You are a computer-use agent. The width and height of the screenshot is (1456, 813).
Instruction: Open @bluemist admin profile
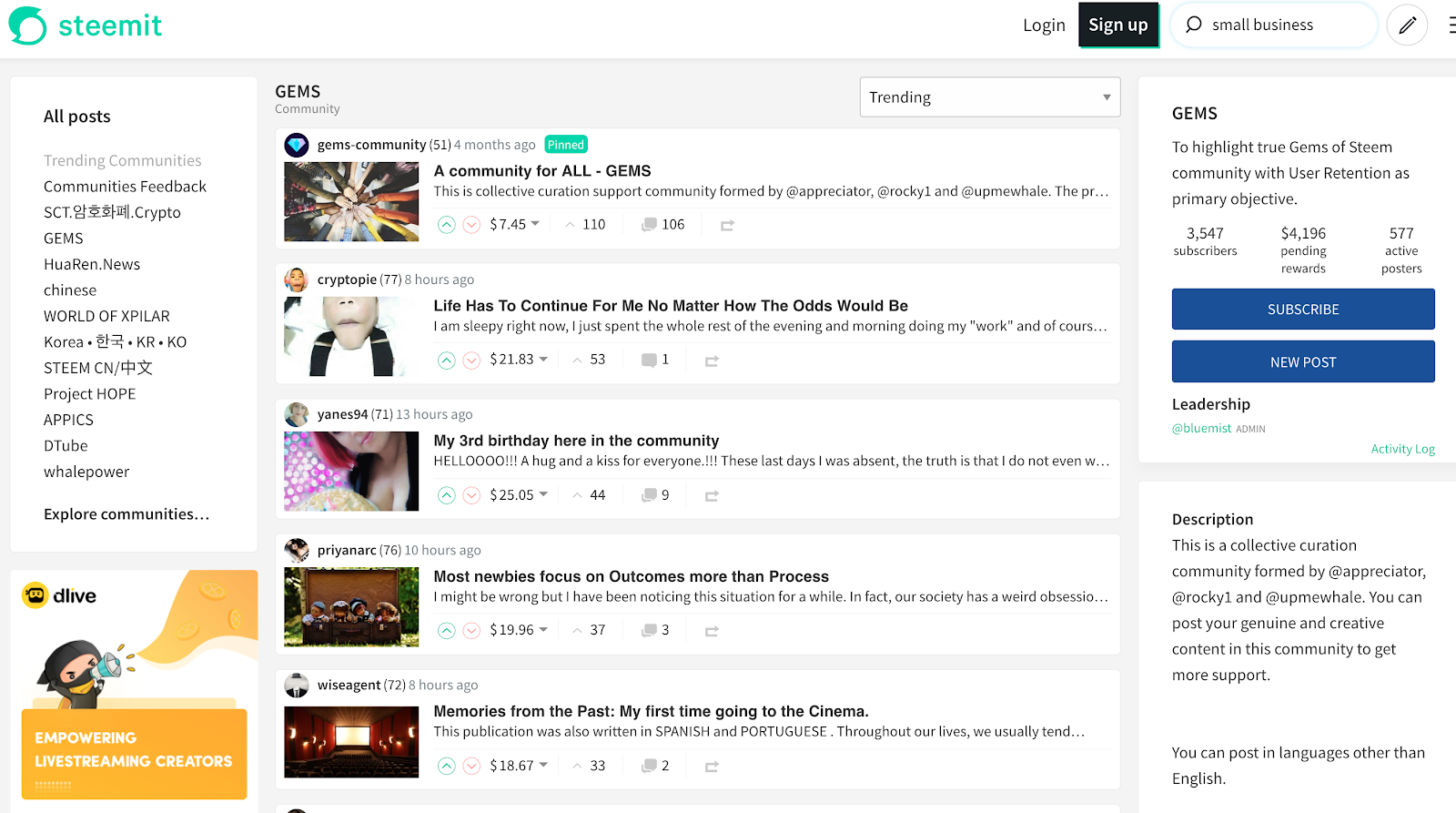[1201, 429]
